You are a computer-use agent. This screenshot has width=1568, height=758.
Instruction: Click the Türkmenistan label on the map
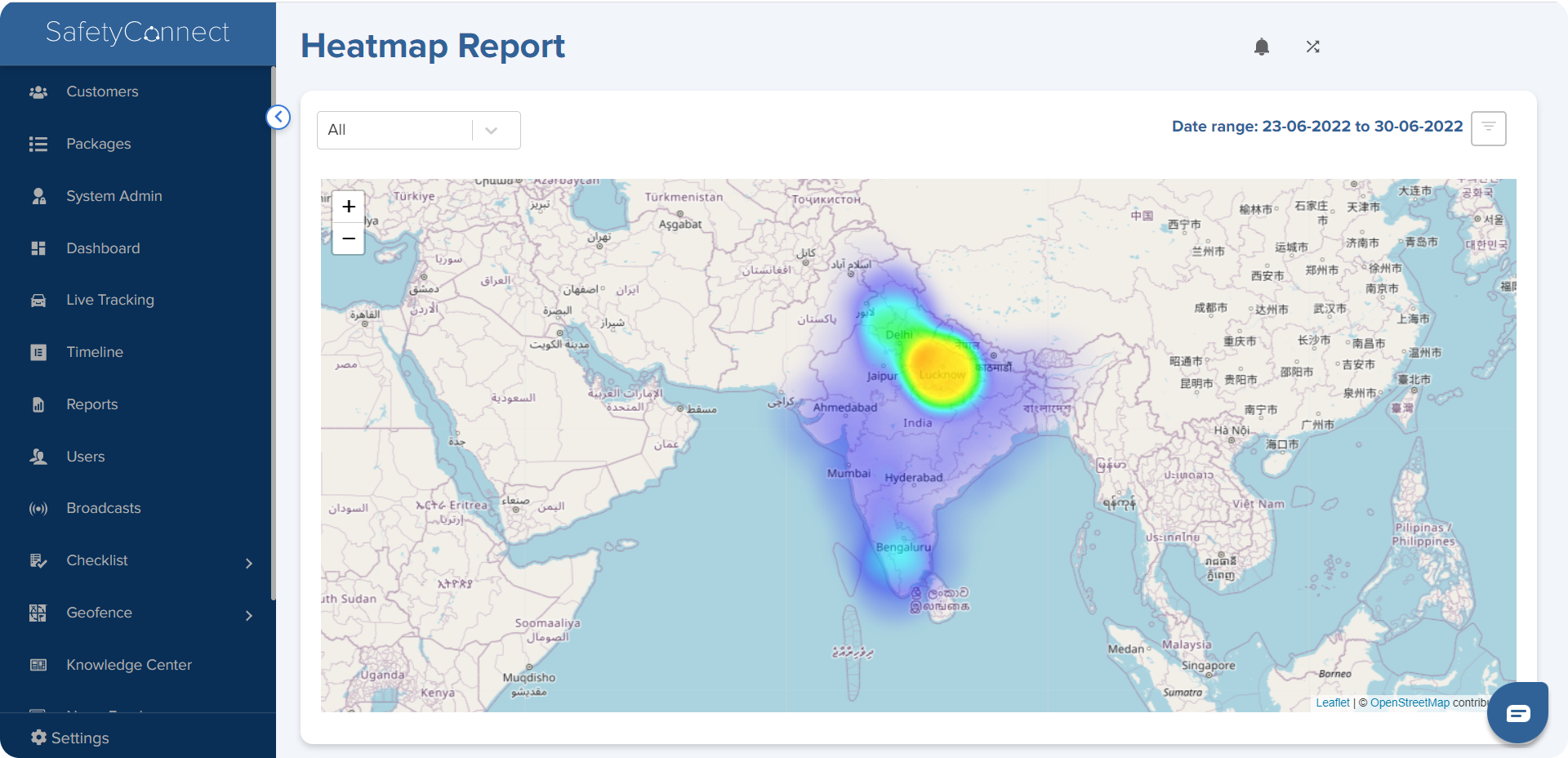pyautogui.click(x=684, y=197)
